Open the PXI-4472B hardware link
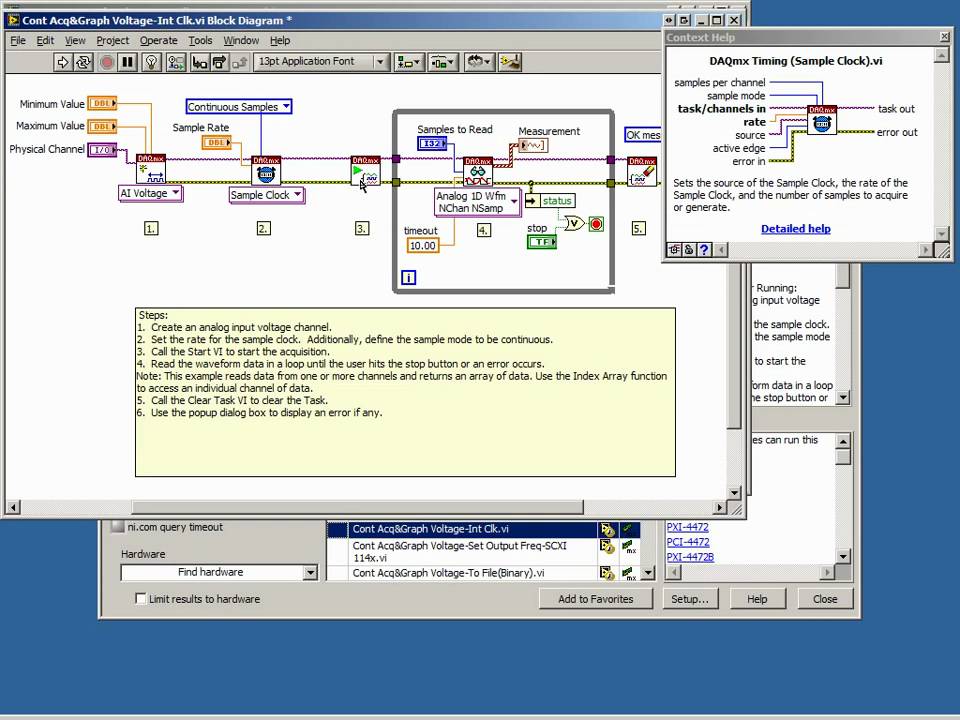960x720 pixels. tap(690, 557)
